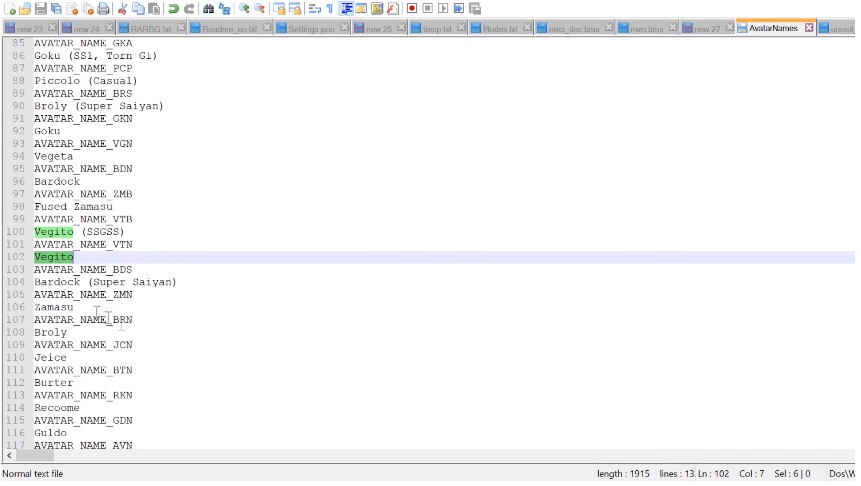
Task: Save all open files
Action: [x=56, y=8]
